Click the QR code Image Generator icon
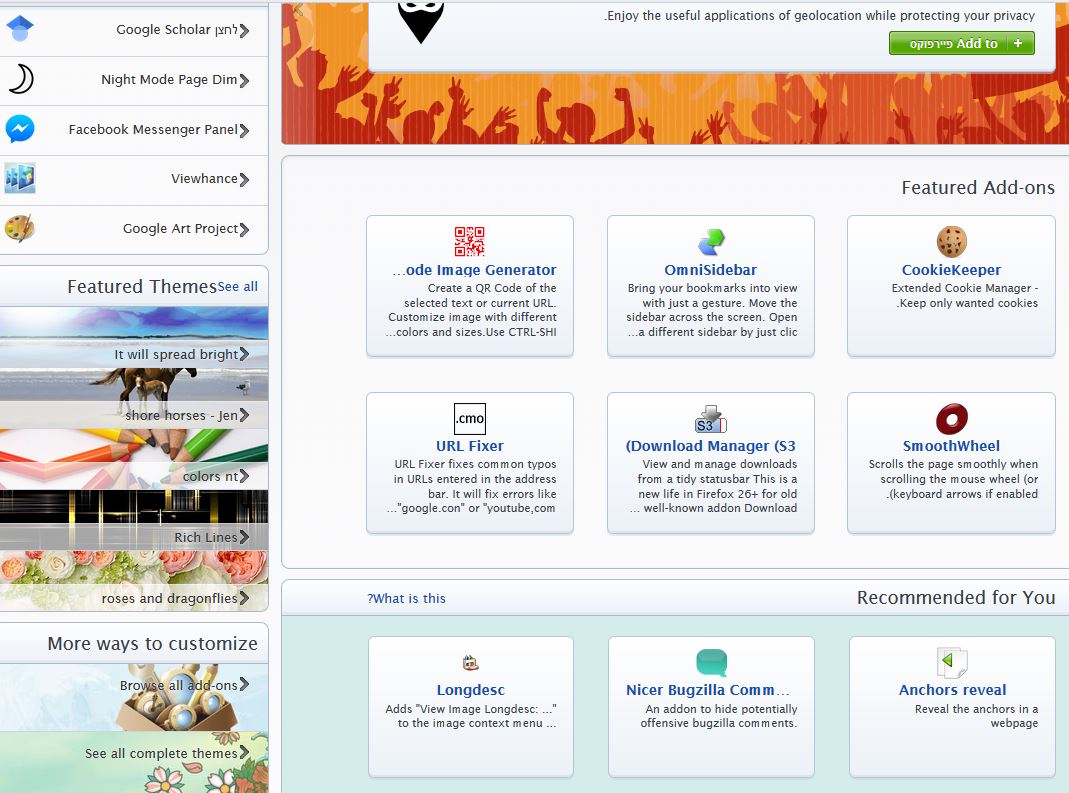Image resolution: width=1069 pixels, height=793 pixels. click(470, 241)
